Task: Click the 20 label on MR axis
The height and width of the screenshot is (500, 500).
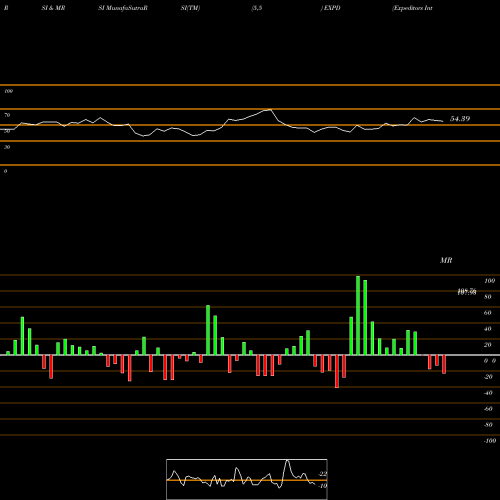Action: (x=488, y=345)
